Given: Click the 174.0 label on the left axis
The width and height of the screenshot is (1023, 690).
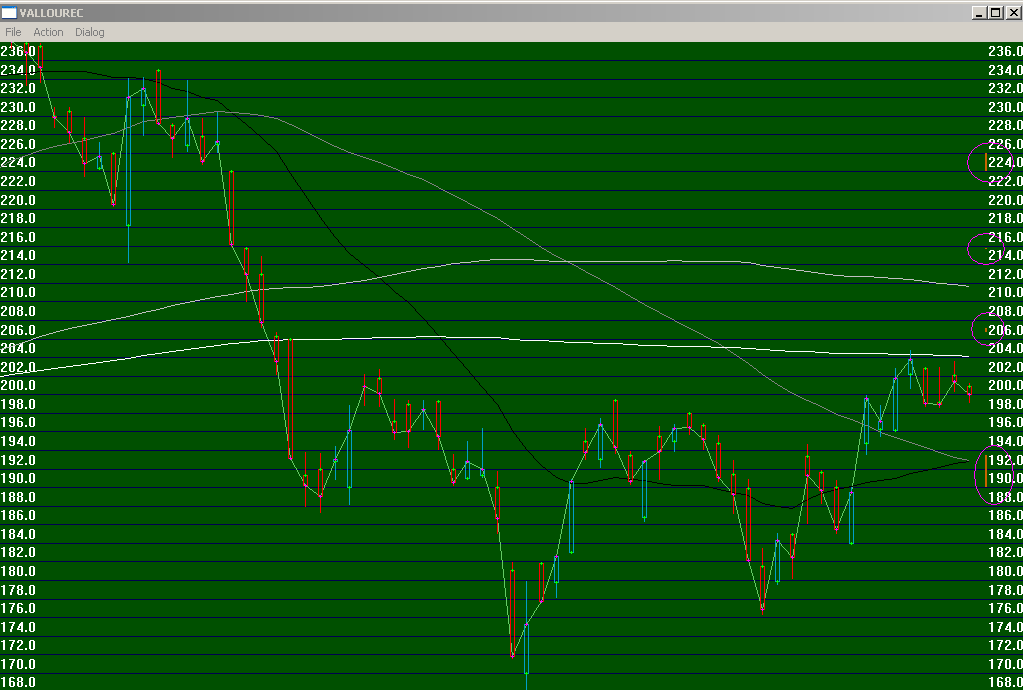Looking at the screenshot, I should pos(18,627).
